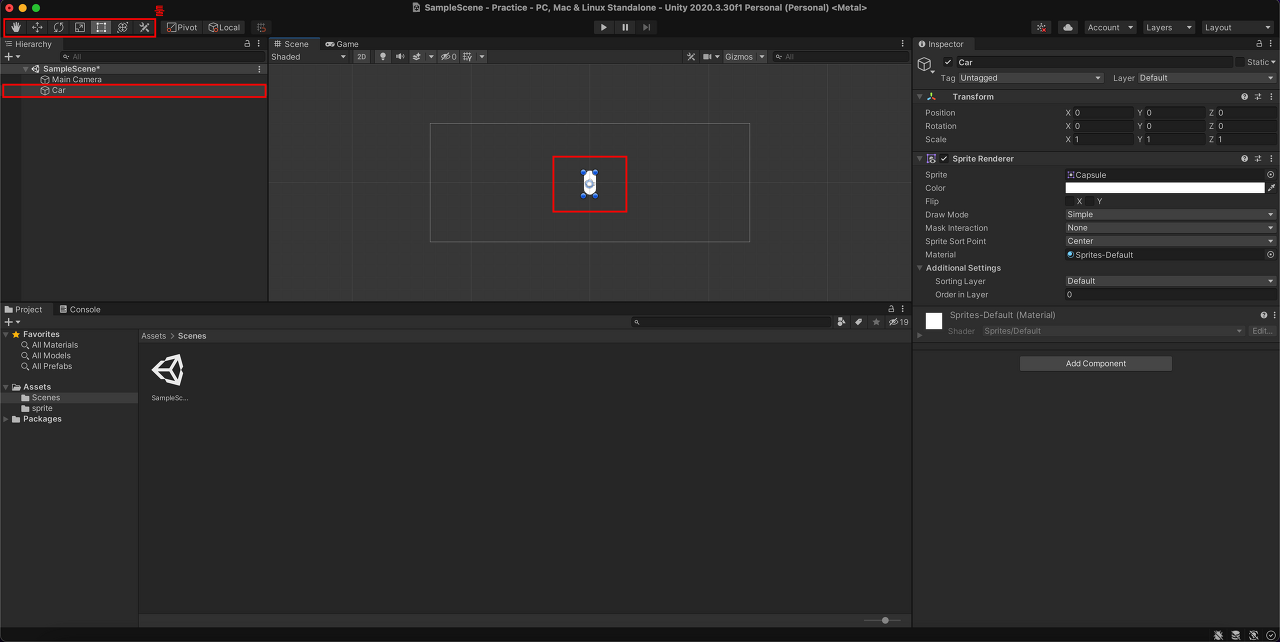The height and width of the screenshot is (642, 1280).
Task: Open the Color swatch picker
Action: point(1164,188)
